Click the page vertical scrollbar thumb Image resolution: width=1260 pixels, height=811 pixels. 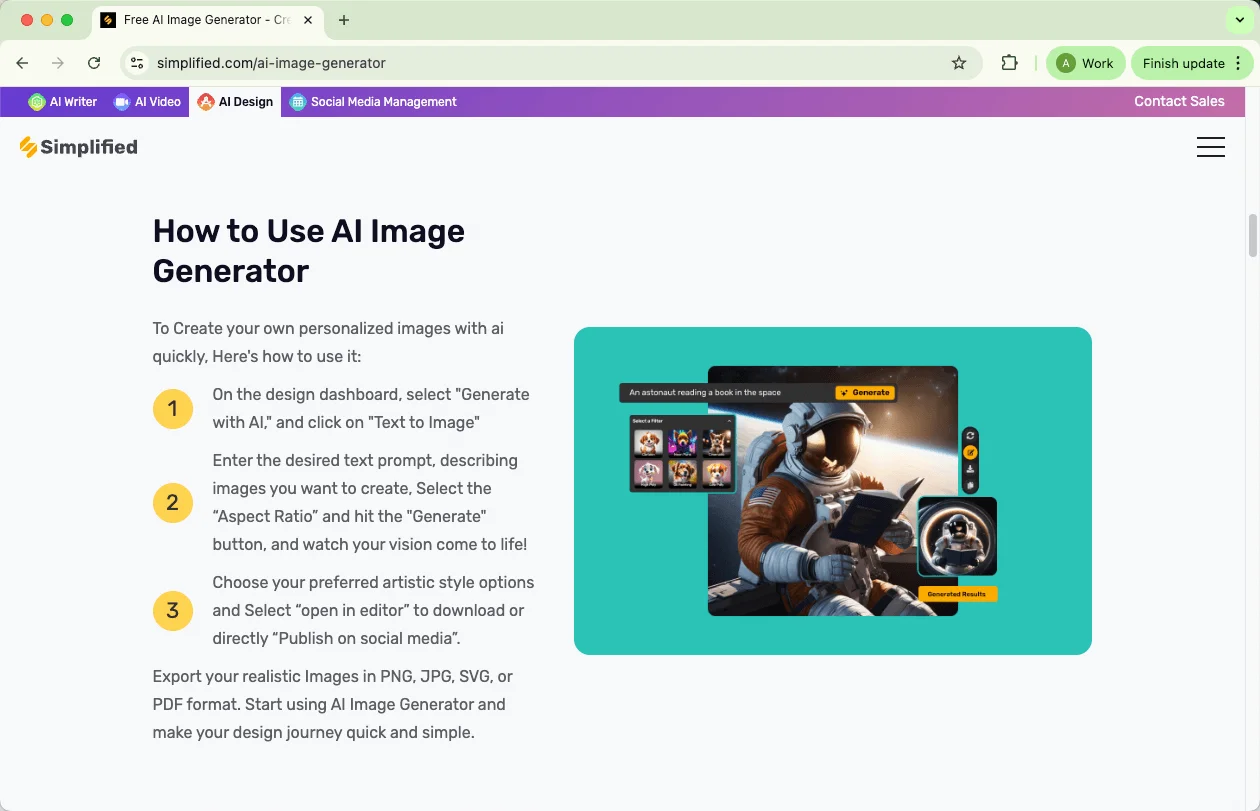pyautogui.click(x=1252, y=235)
